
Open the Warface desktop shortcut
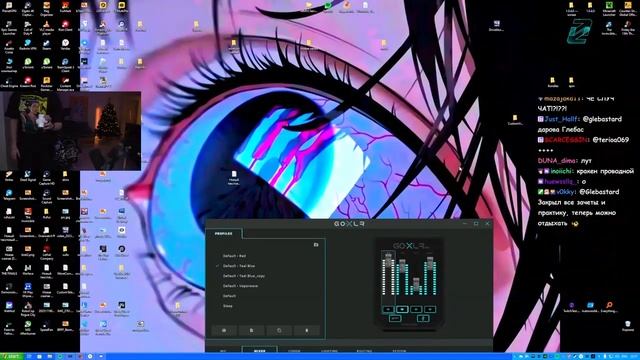pos(28,269)
